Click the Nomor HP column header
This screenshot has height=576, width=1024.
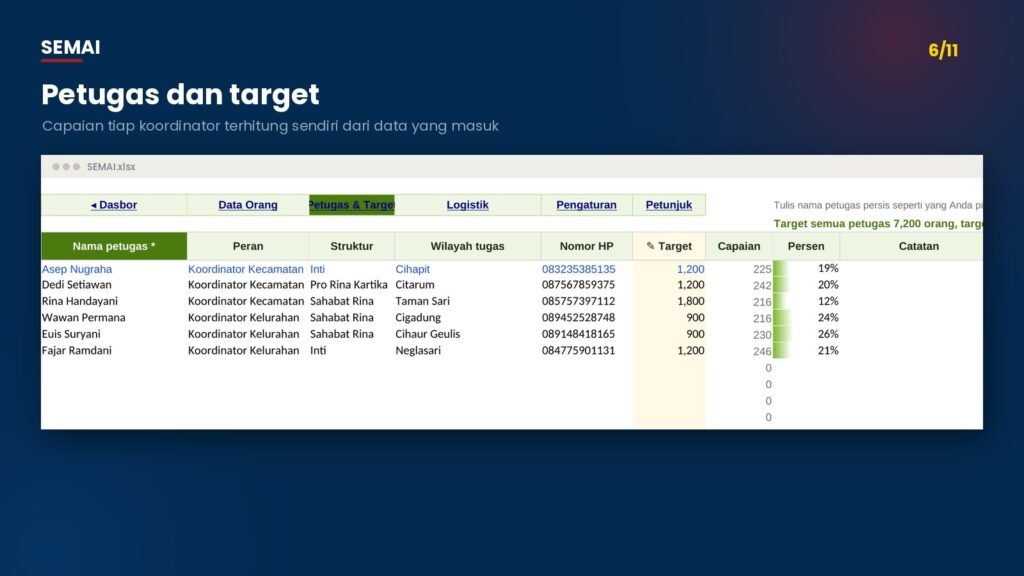[x=586, y=246]
